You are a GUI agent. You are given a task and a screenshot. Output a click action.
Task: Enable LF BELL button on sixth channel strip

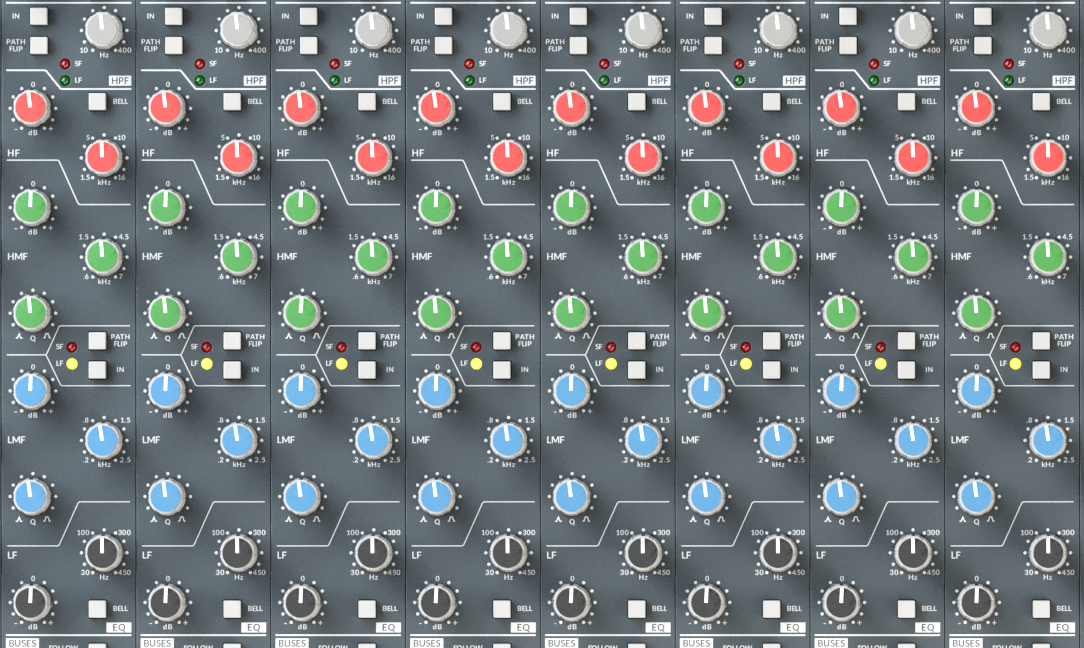(x=771, y=608)
